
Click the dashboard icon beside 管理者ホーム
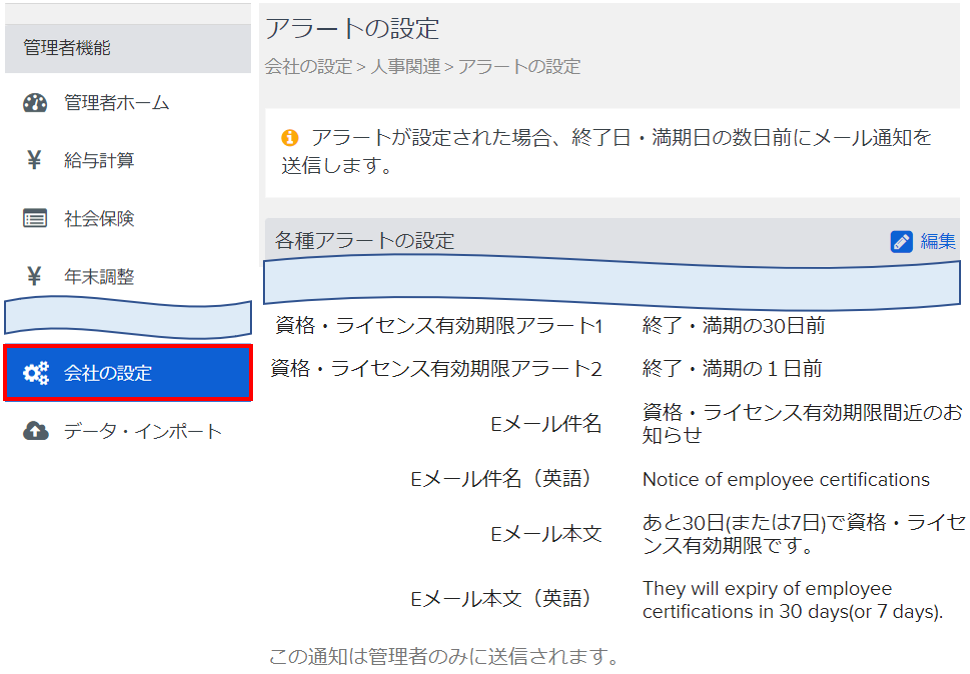(x=35, y=103)
